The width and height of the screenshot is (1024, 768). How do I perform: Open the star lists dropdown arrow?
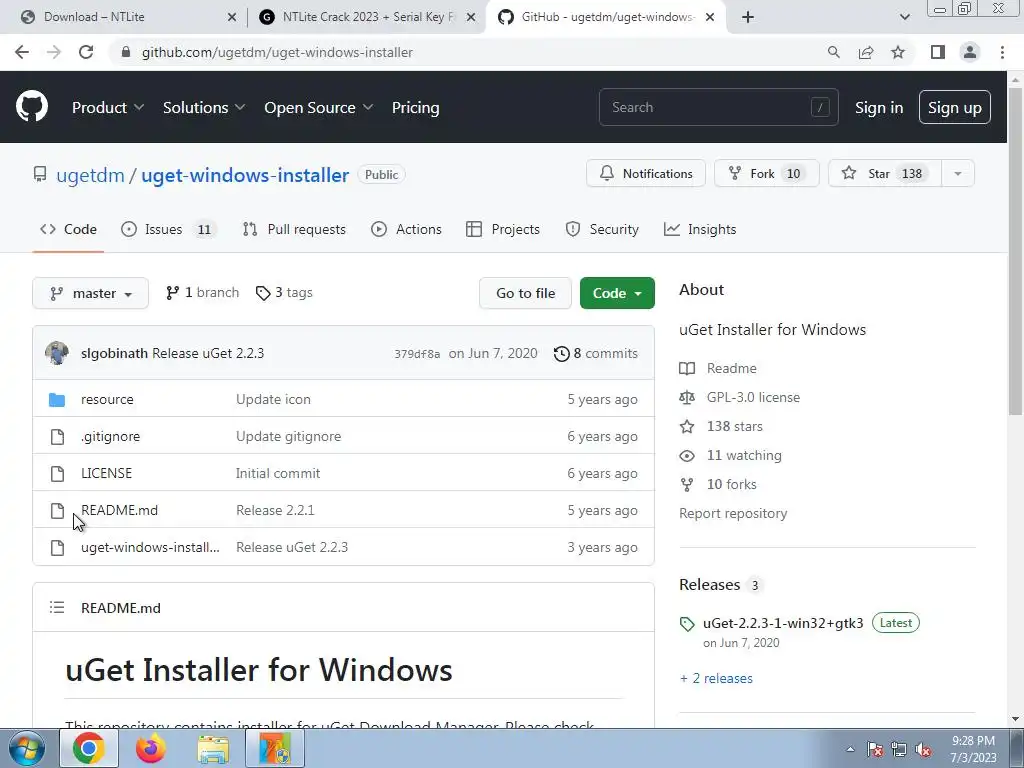click(x=958, y=173)
